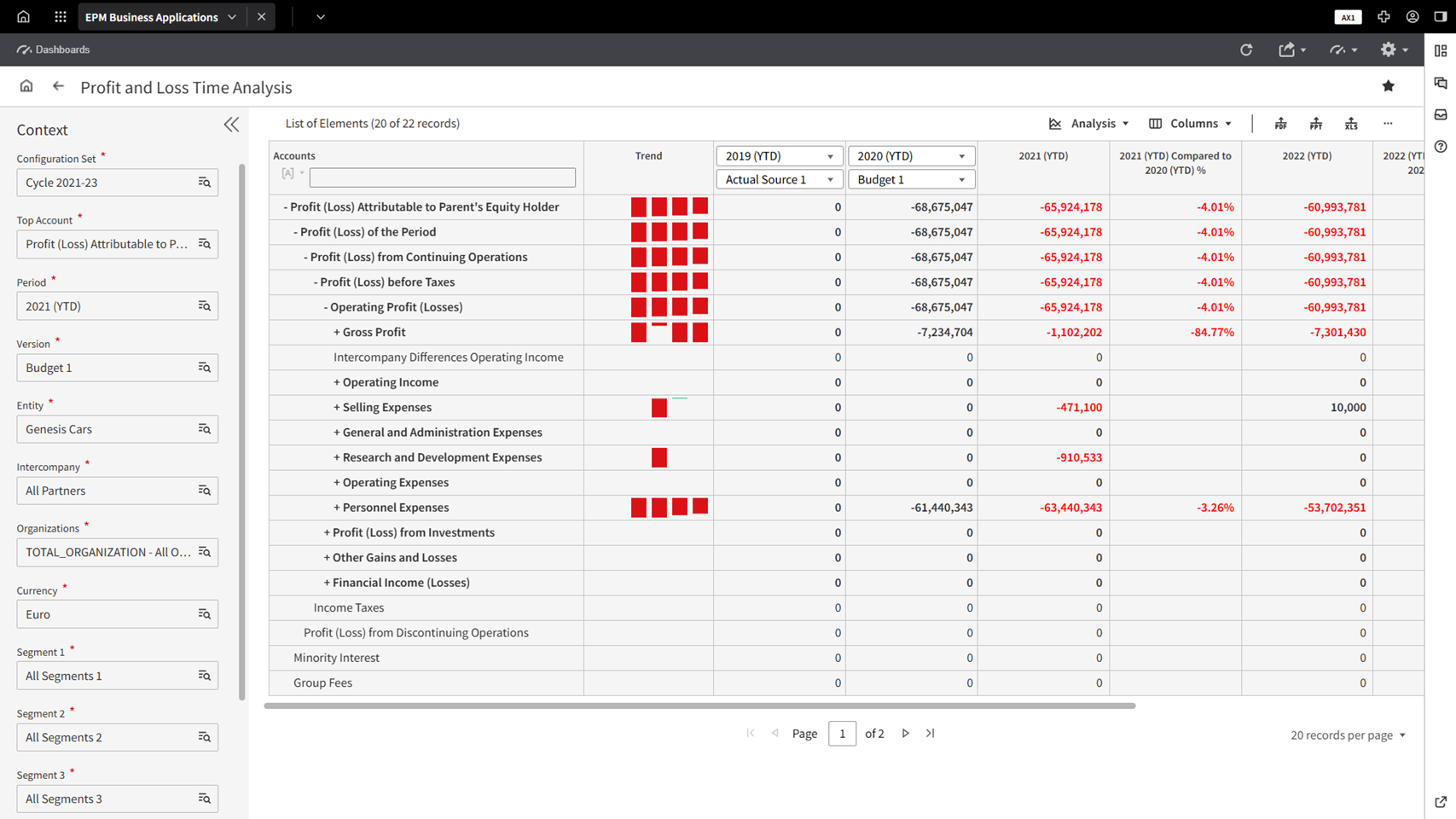The width and height of the screenshot is (1456, 819).
Task: Open the more options ellipsis in table toolbar
Action: [x=1388, y=124]
